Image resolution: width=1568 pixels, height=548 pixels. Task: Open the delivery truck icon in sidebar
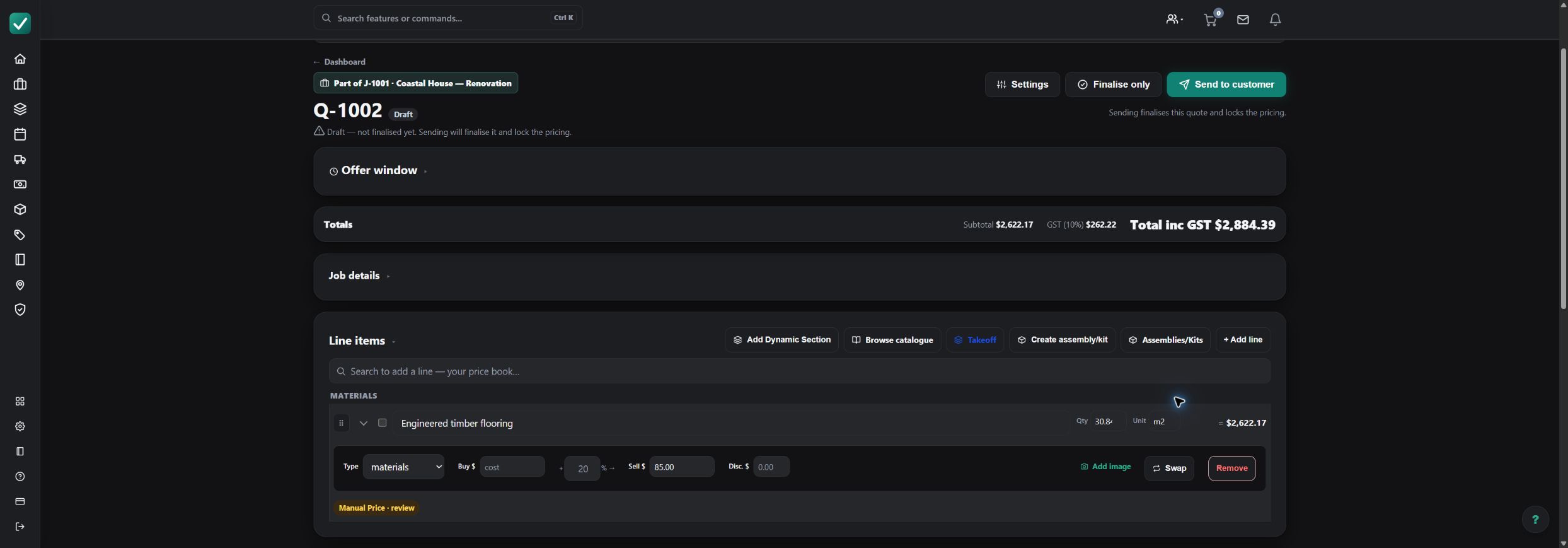pos(20,160)
